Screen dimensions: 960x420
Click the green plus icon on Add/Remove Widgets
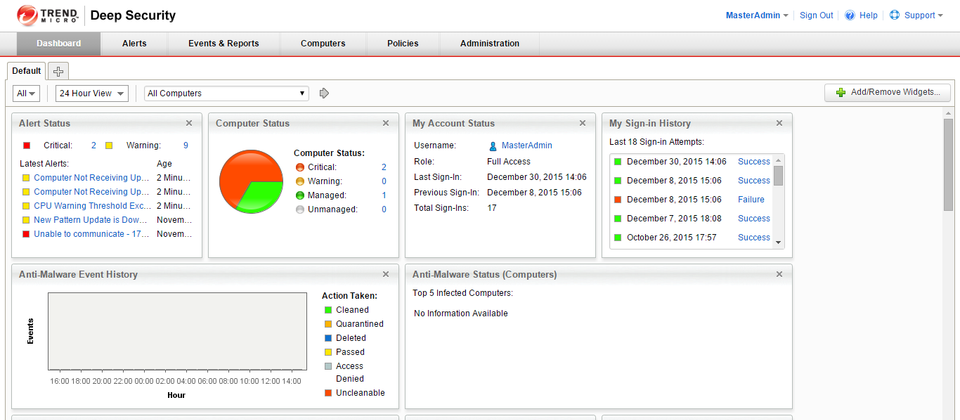841,92
